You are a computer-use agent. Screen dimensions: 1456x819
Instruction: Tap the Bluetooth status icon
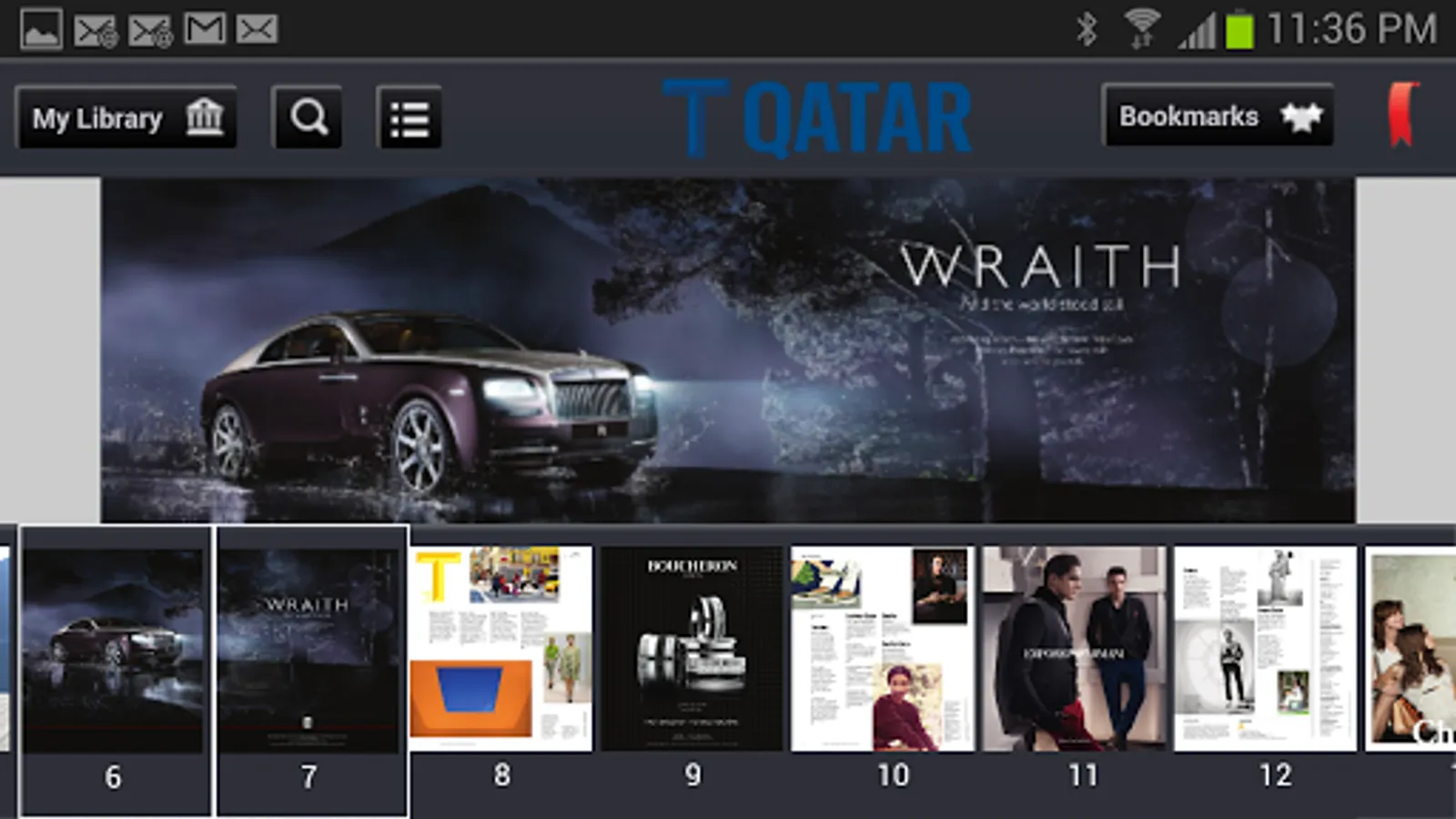[1087, 29]
